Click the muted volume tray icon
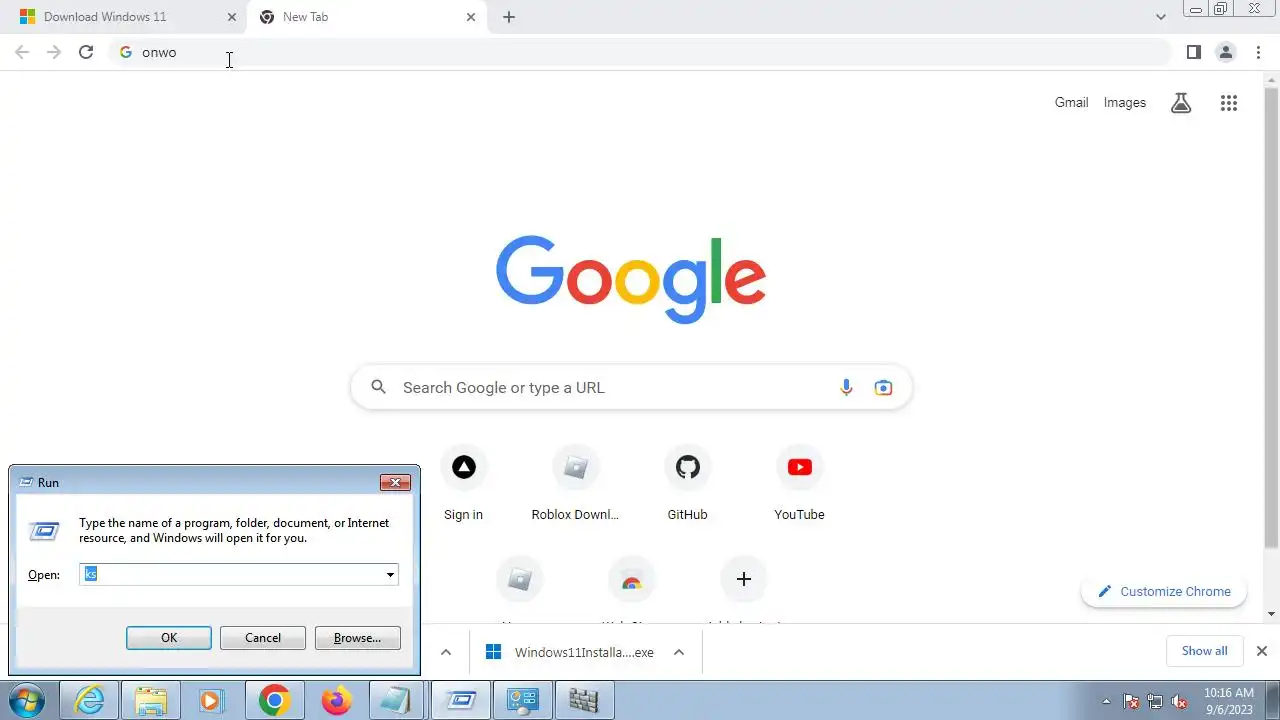This screenshot has width=1280, height=720. (1180, 701)
